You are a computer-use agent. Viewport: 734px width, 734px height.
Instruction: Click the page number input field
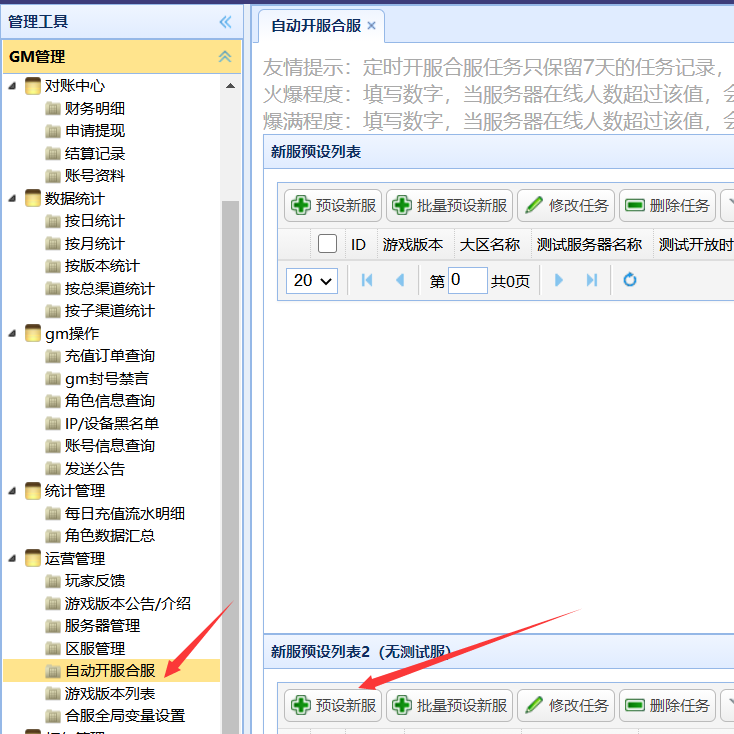[x=467, y=281]
